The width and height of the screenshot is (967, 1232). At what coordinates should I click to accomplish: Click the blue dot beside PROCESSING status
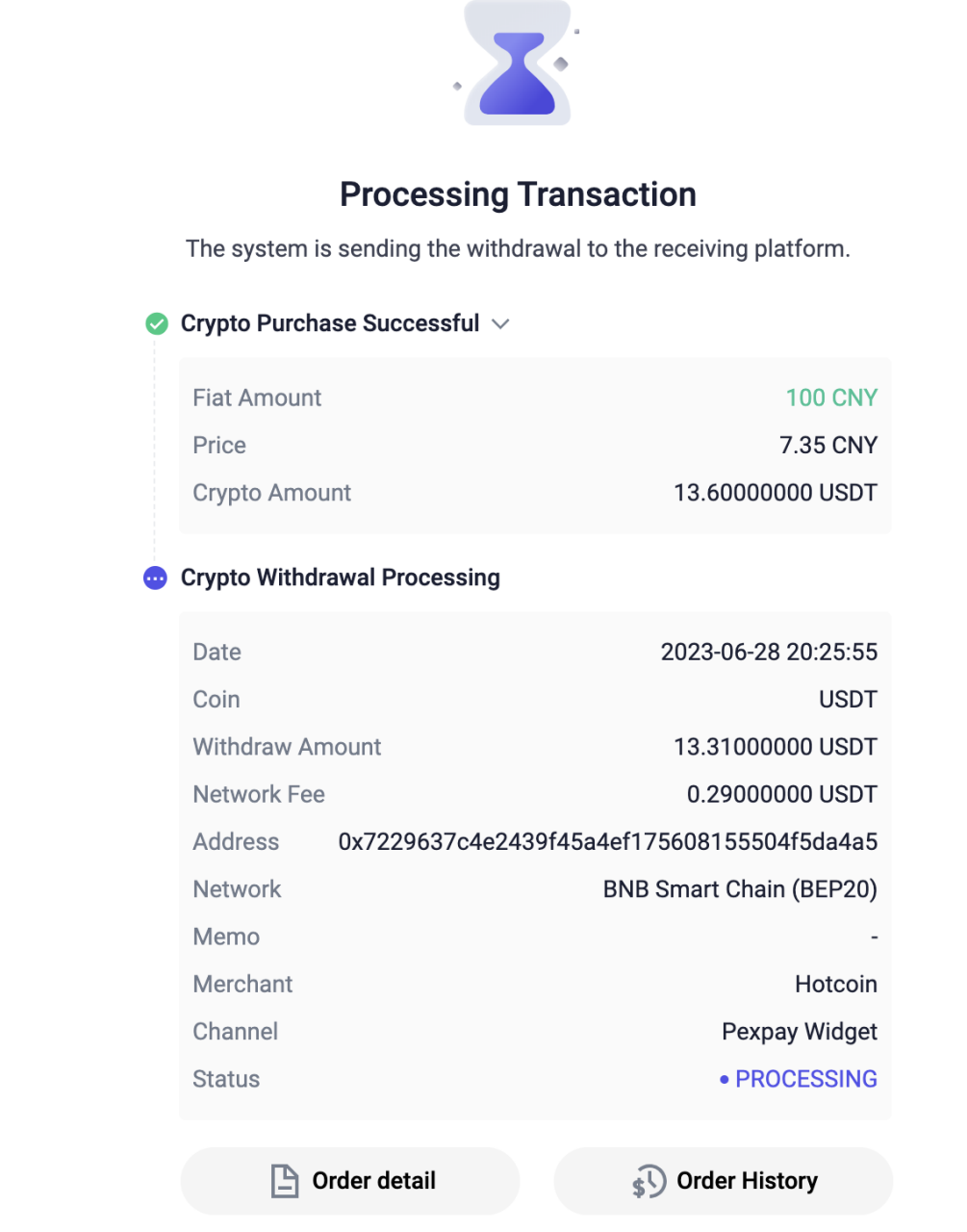click(724, 1080)
